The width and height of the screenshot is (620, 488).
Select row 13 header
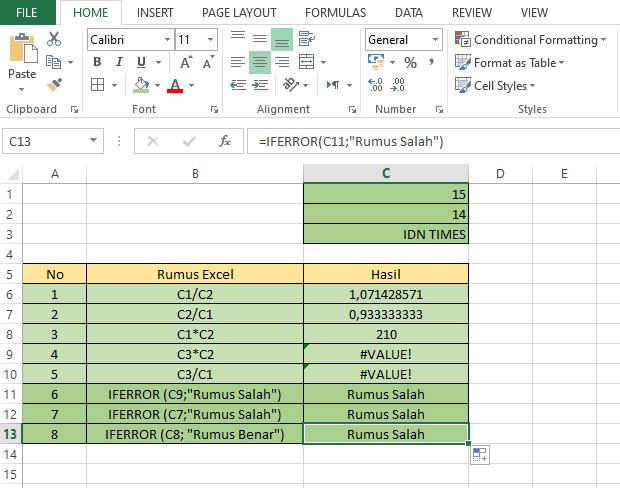[11, 434]
